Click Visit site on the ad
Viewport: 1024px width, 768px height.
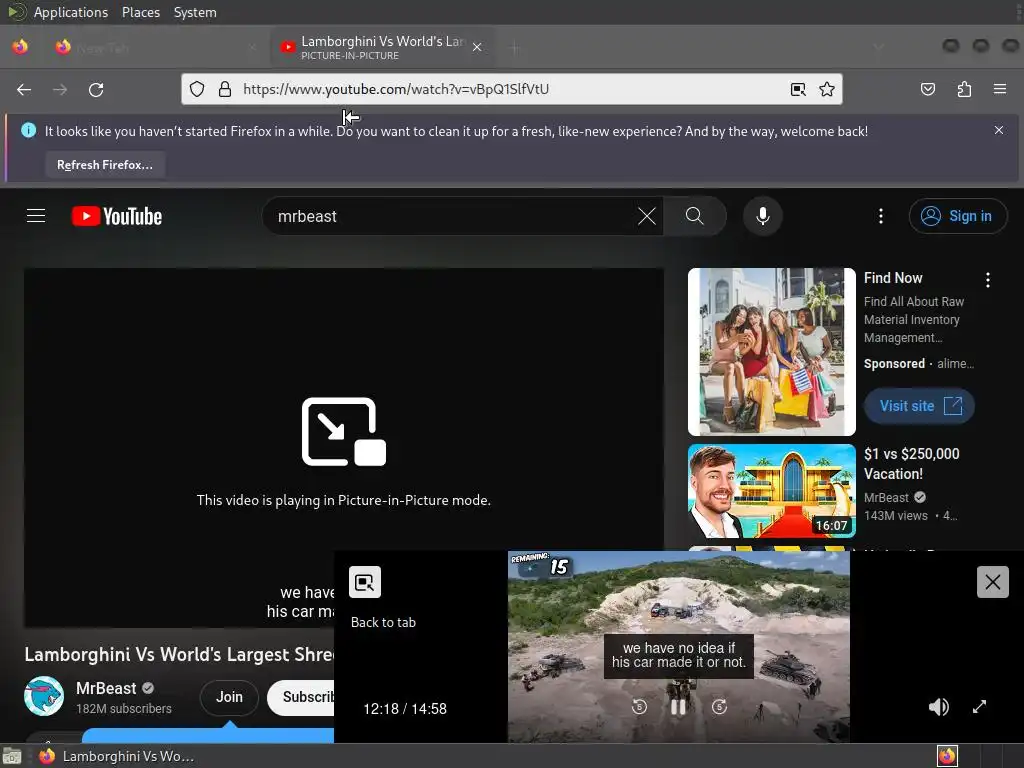point(920,406)
